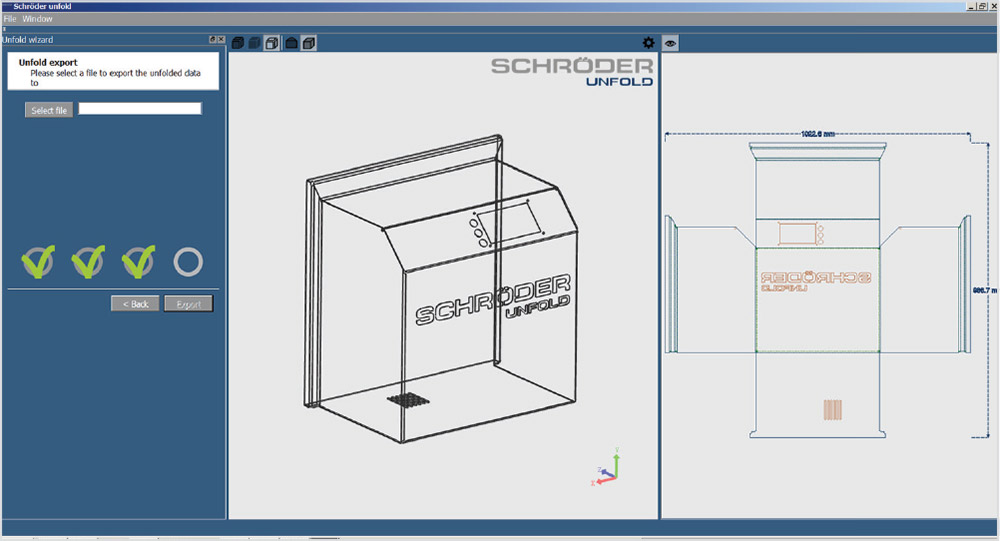The width and height of the screenshot is (1000, 541).
Task: Restore the Schröder unfold window
Action: pyautogui.click(x=982, y=6)
